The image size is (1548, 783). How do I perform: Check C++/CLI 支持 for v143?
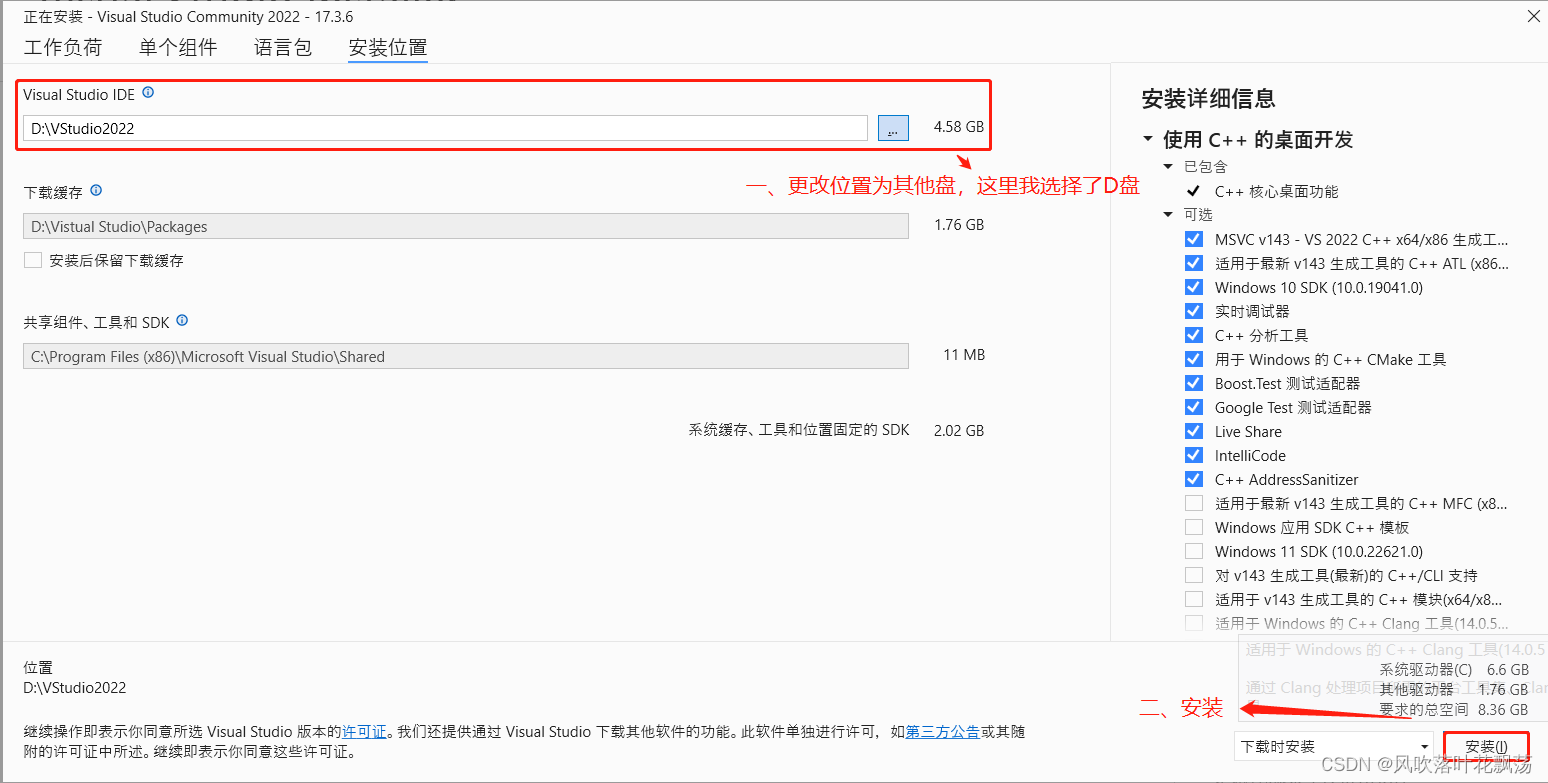pos(1193,575)
